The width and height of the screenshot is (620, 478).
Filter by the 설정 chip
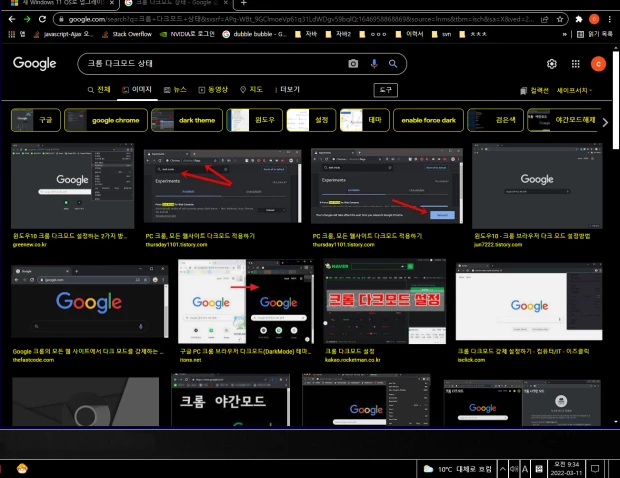pos(311,120)
